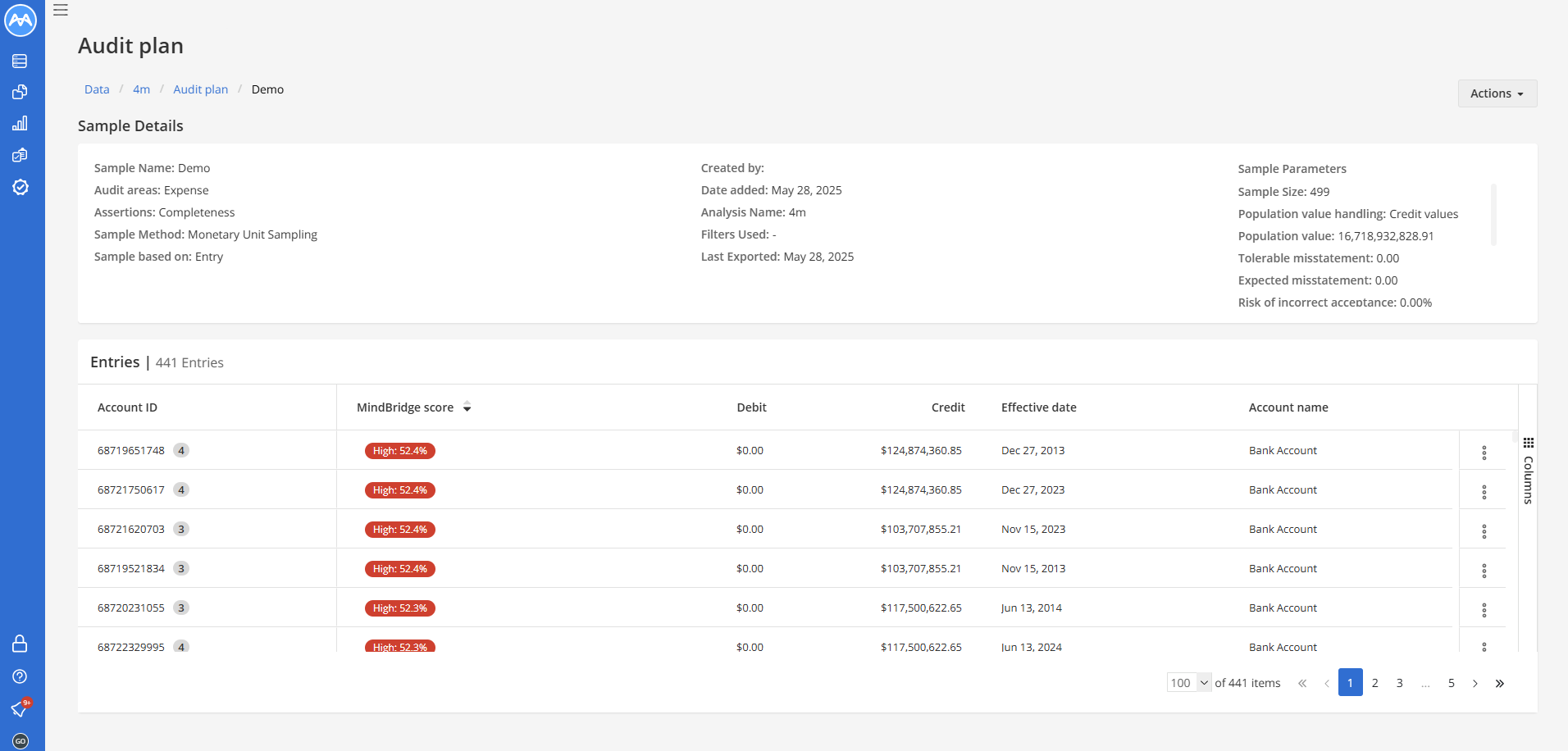
Task: Select the Data sidebar icon
Action: click(x=21, y=61)
